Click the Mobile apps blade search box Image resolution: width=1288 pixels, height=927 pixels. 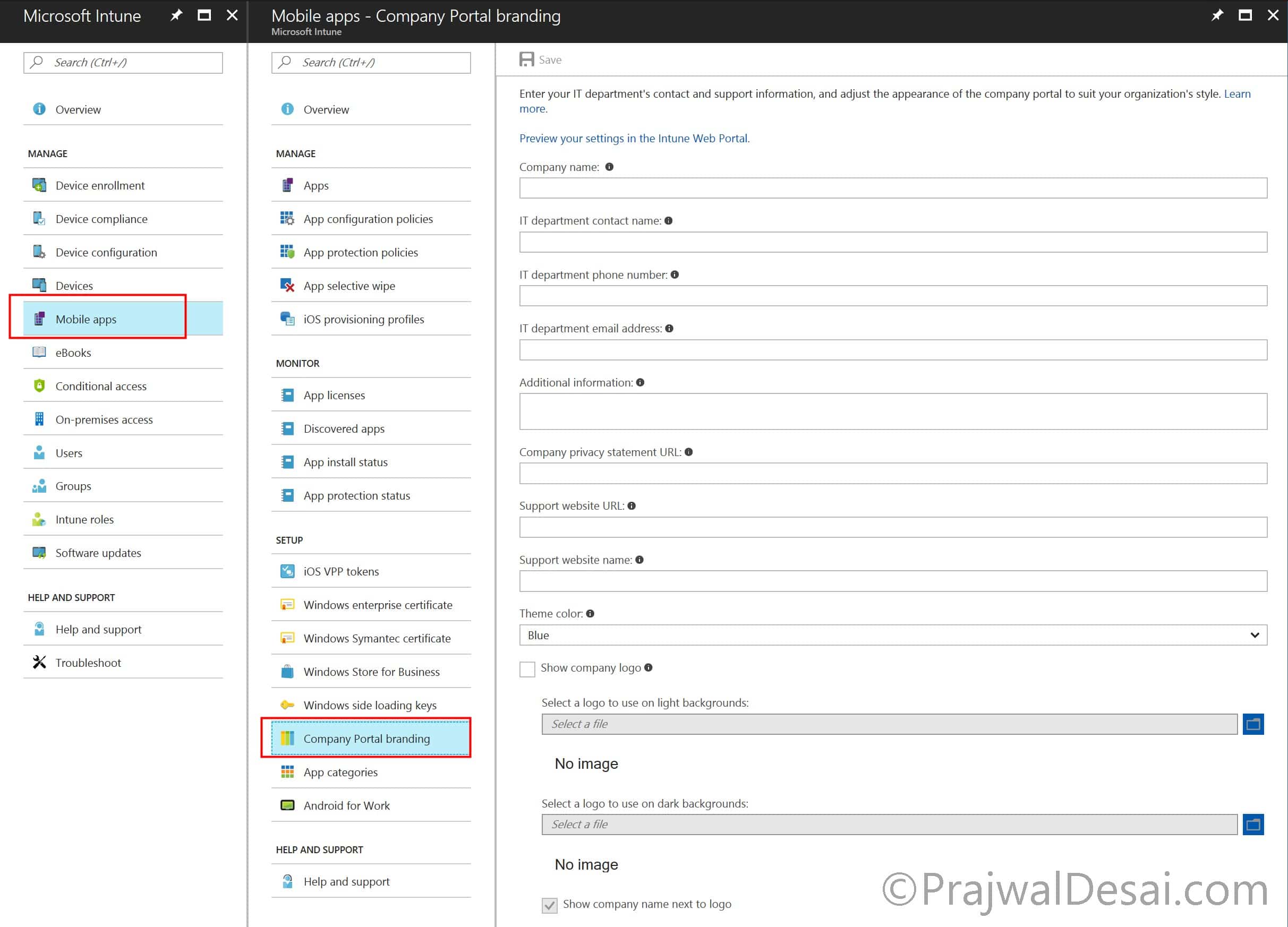(371, 63)
